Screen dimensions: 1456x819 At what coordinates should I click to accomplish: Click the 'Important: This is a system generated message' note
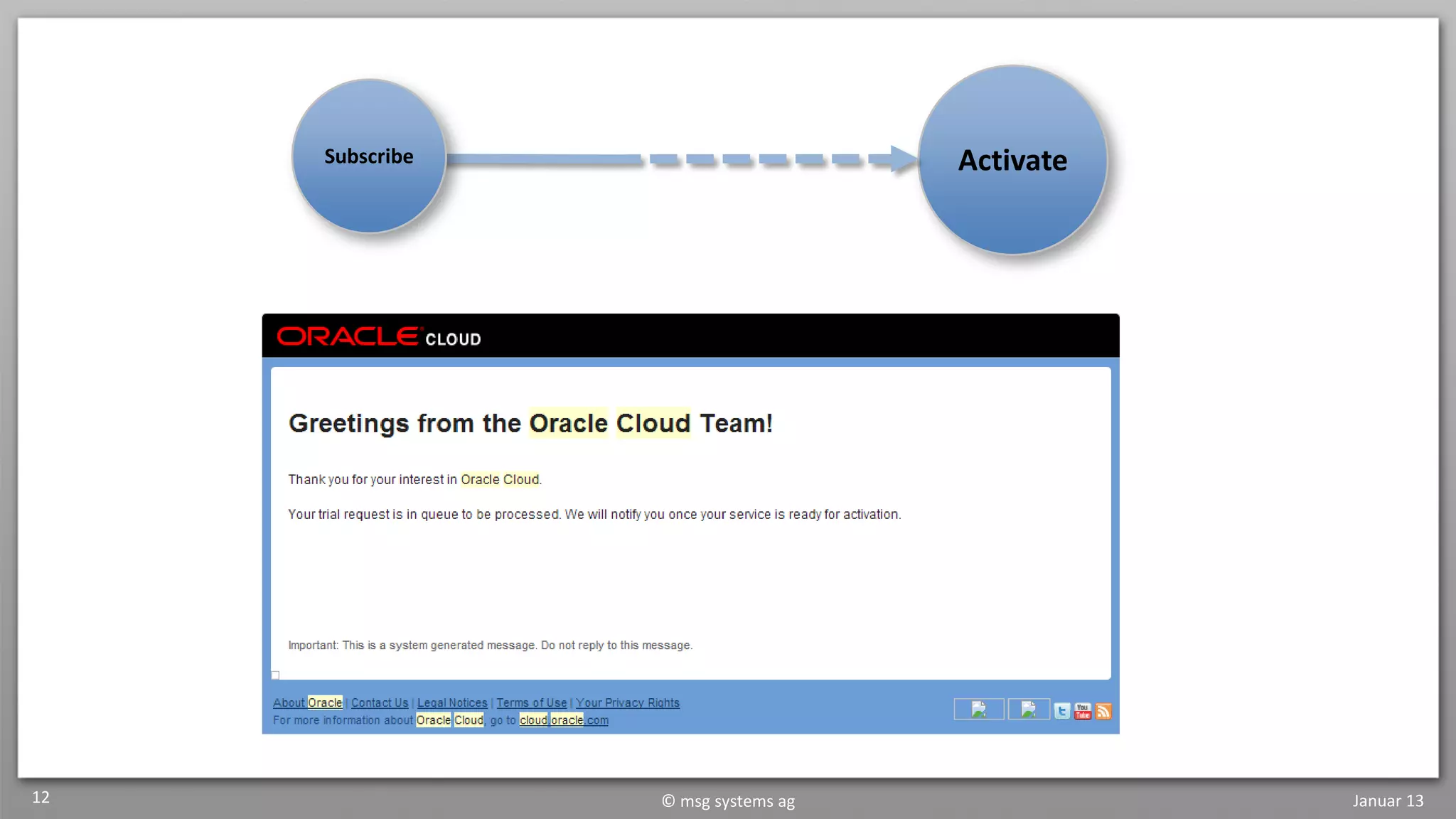pyautogui.click(x=490, y=646)
